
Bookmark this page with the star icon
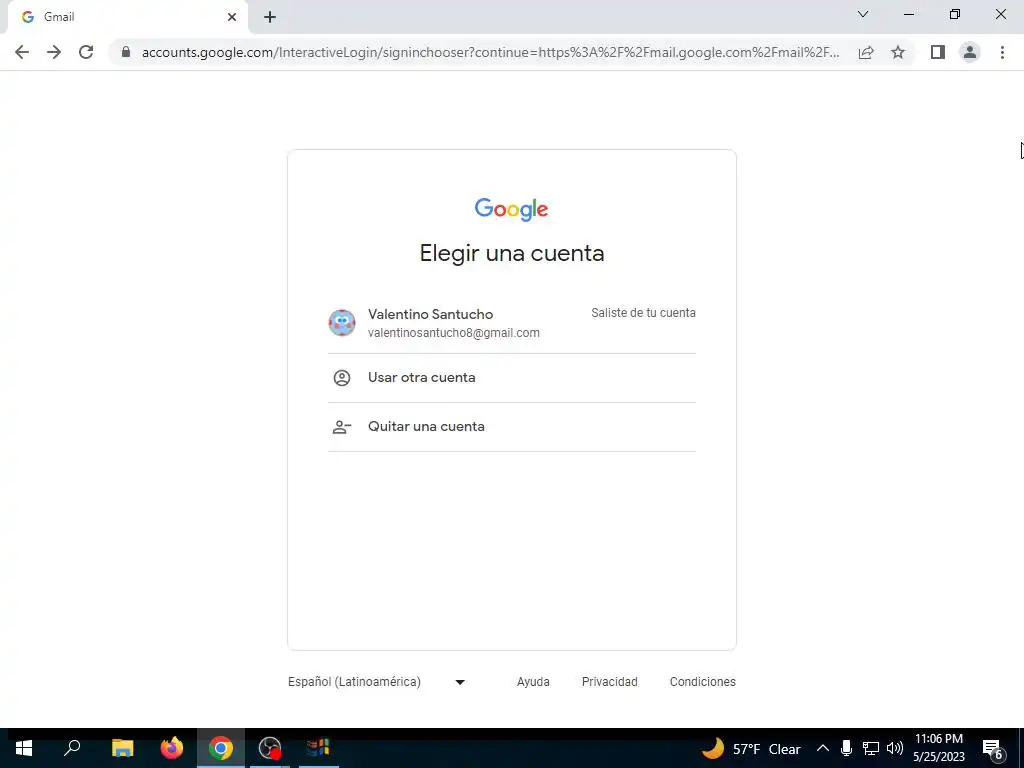pos(898,52)
